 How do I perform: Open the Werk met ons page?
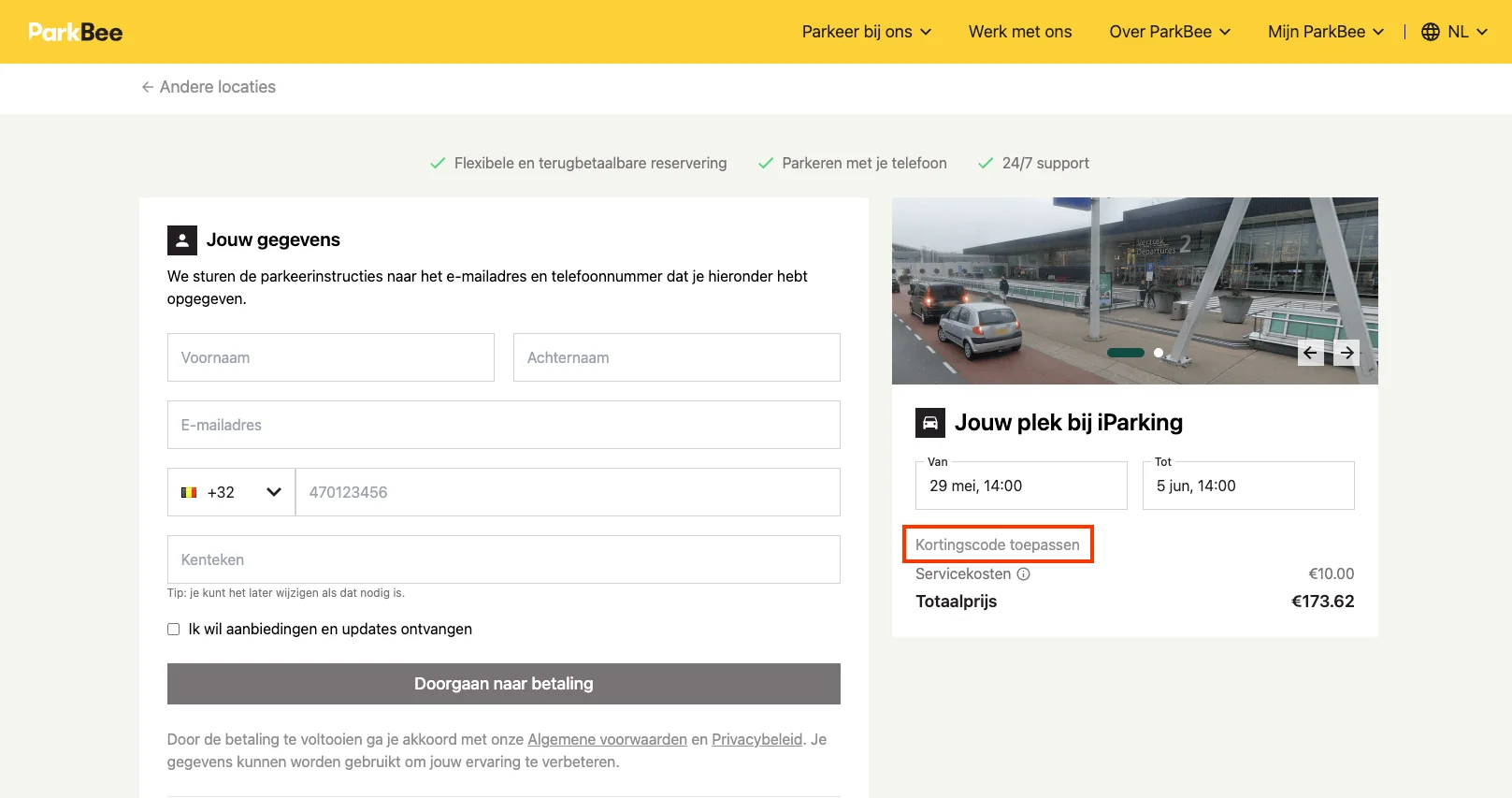(1020, 32)
